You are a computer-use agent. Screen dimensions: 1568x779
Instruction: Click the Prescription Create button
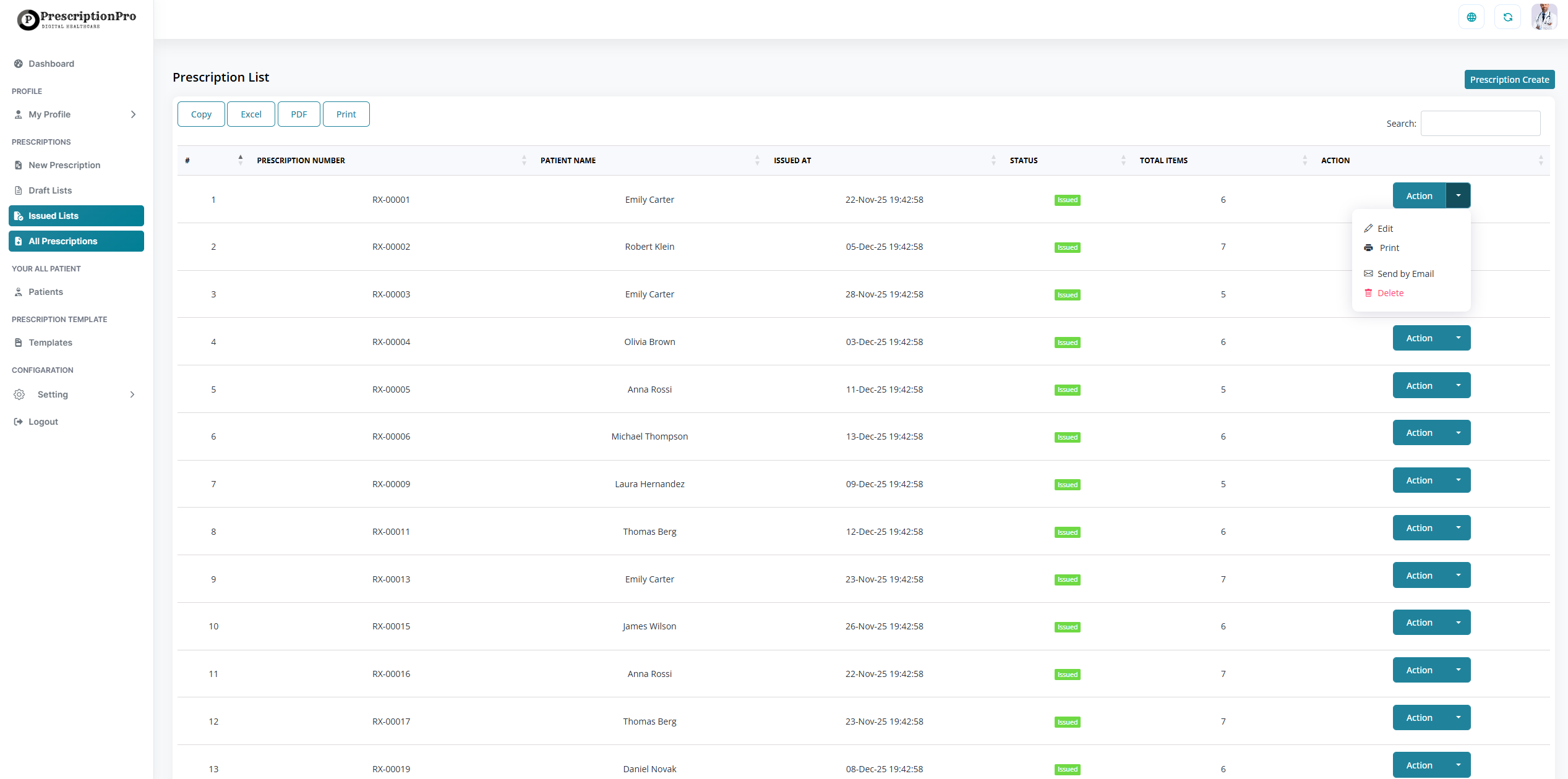pyautogui.click(x=1509, y=80)
